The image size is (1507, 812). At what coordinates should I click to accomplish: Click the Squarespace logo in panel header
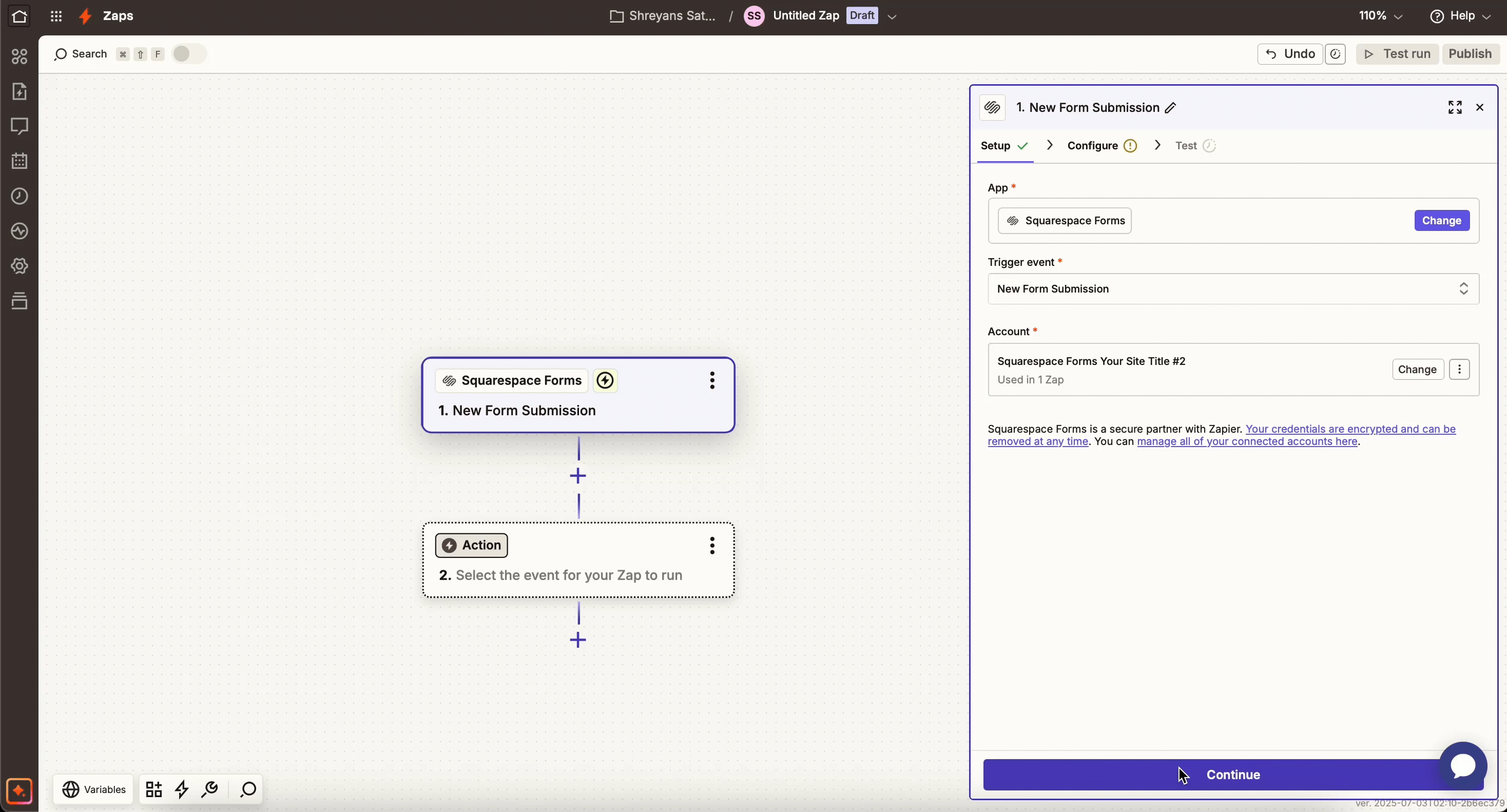click(x=992, y=108)
